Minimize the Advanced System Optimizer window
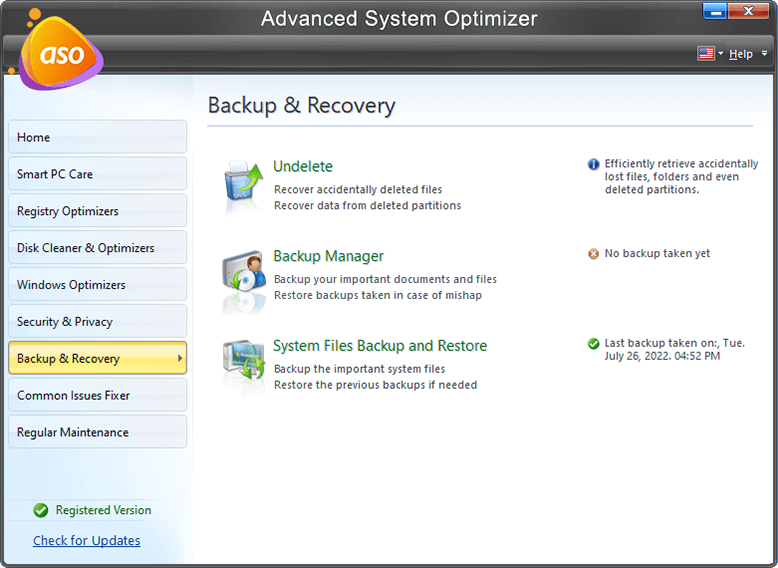The width and height of the screenshot is (778, 568). pyautogui.click(x=714, y=11)
